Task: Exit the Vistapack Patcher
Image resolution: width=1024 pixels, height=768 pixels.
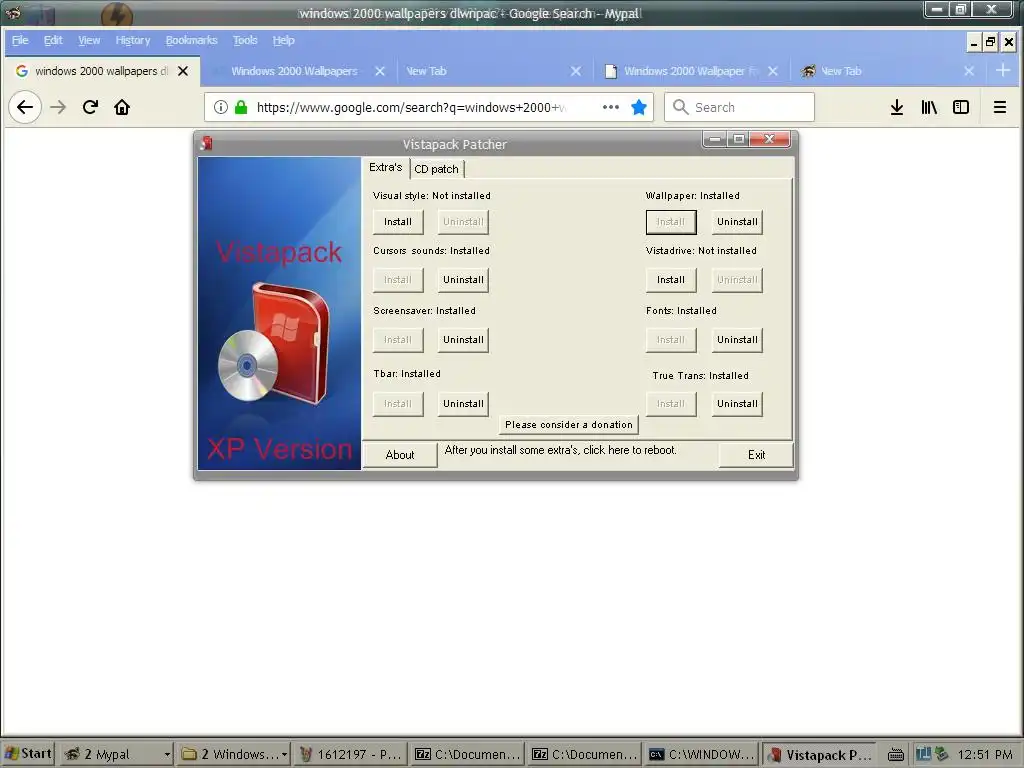Action: 756,455
